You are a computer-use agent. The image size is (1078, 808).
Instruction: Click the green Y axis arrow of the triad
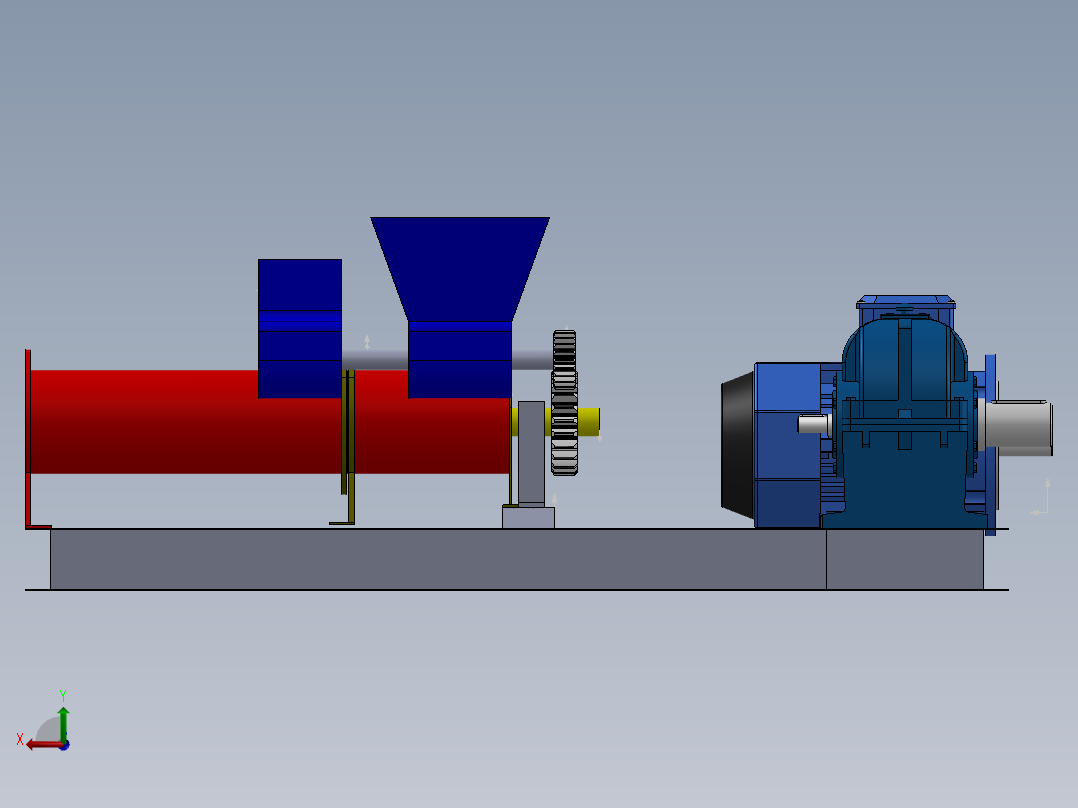63,723
